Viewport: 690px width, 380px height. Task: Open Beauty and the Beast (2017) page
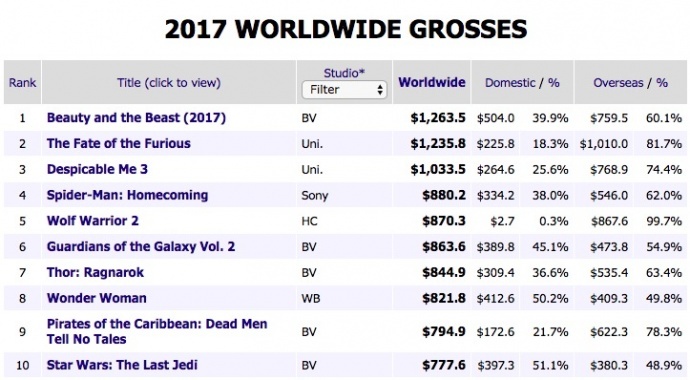[136, 118]
